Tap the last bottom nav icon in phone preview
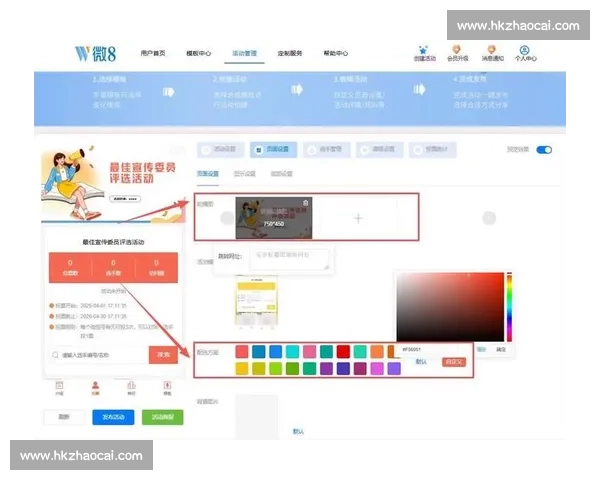Screen dimensions: 600x480 point(167,387)
